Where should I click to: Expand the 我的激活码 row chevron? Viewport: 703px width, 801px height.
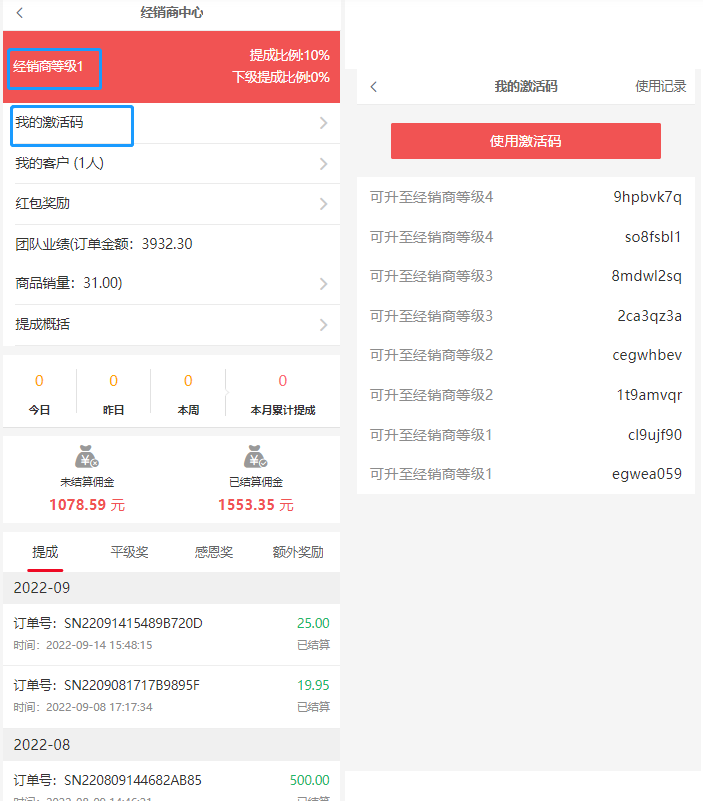[x=323, y=124]
